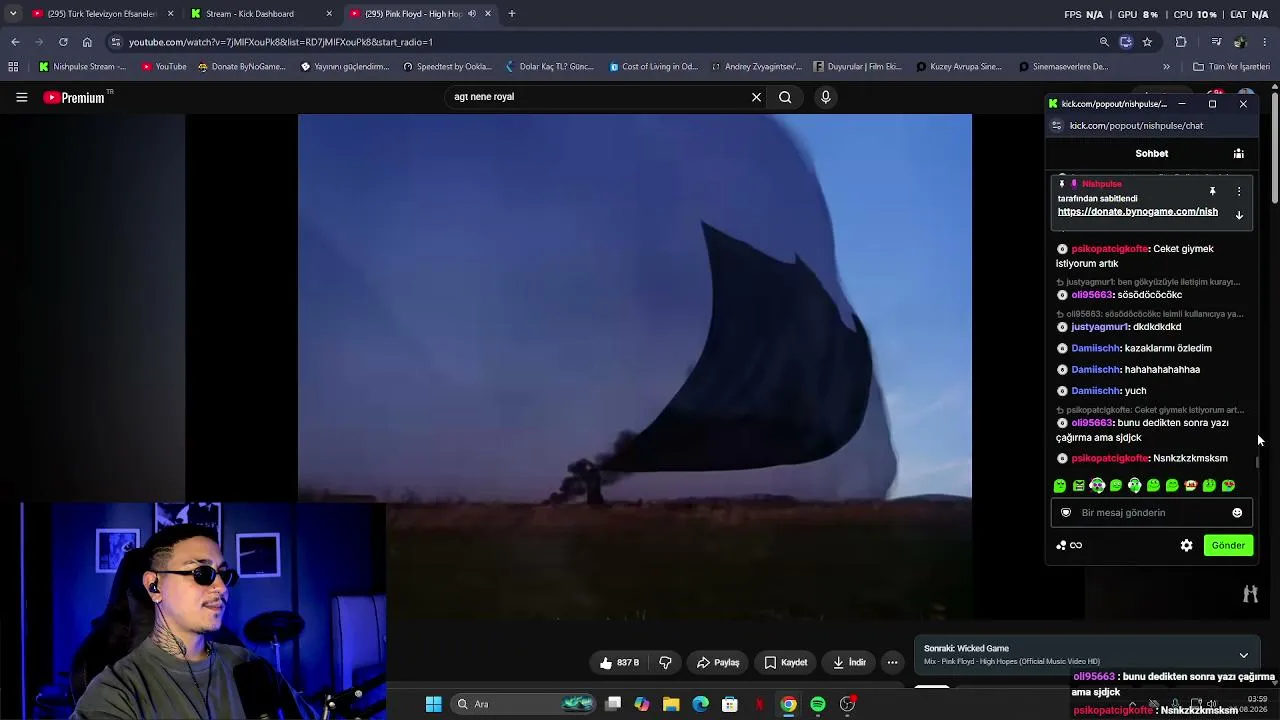Collapse the Sonraki: Wicked Game playlist panel
The image size is (1280, 720).
(x=1243, y=655)
